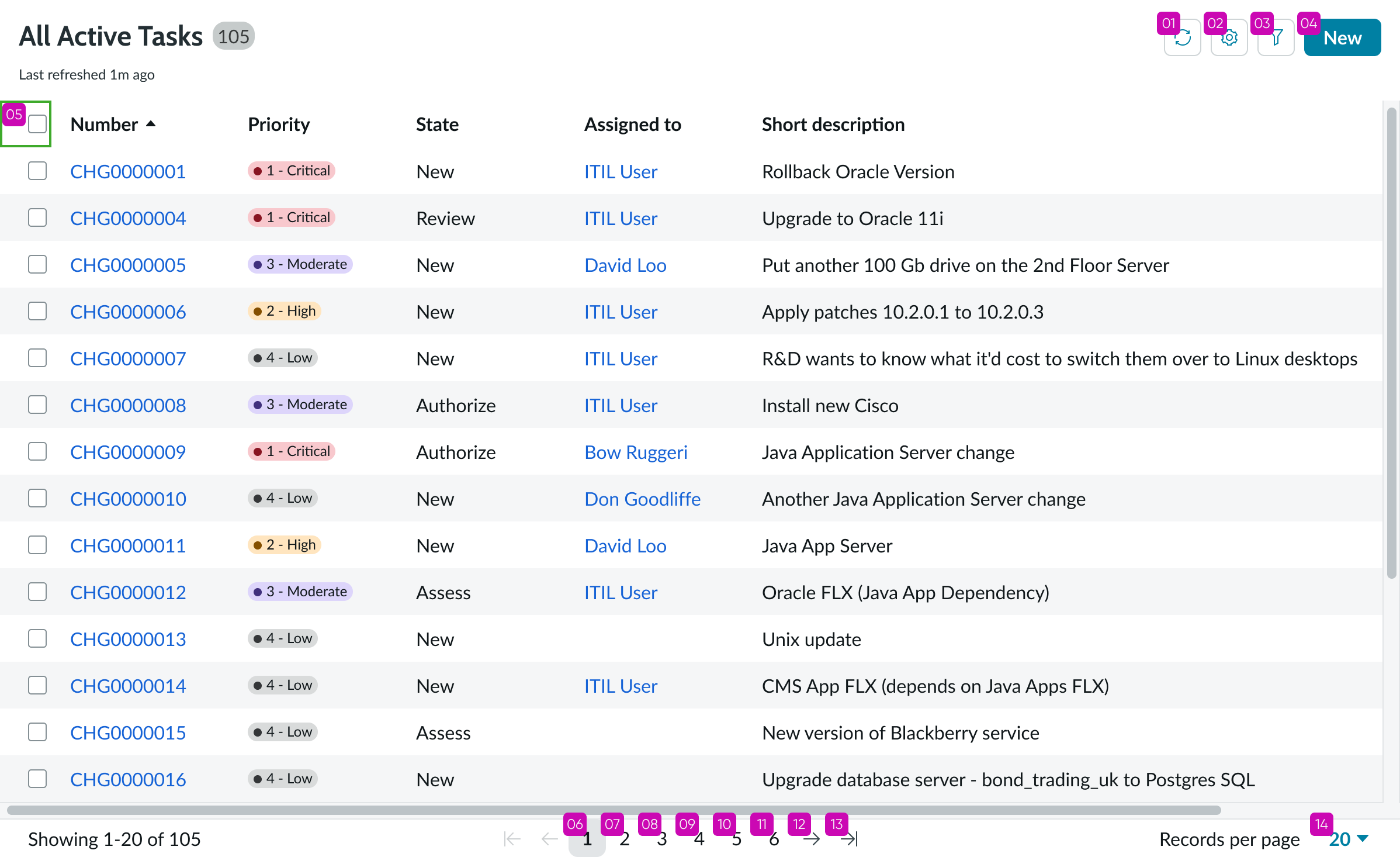The height and width of the screenshot is (857, 1400).
Task: Check the row checkbox for CHG0000001
Action: pyautogui.click(x=37, y=171)
